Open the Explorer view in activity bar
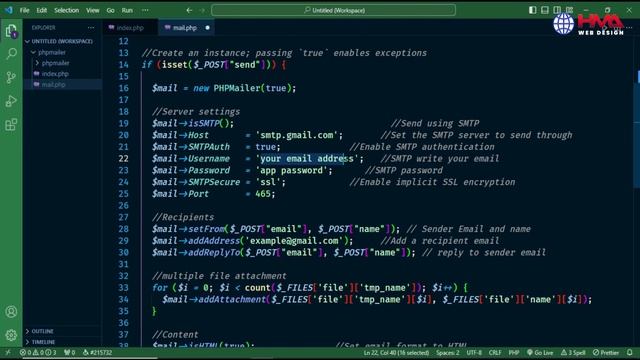Viewport: 640px width, 360px height. 11,31
